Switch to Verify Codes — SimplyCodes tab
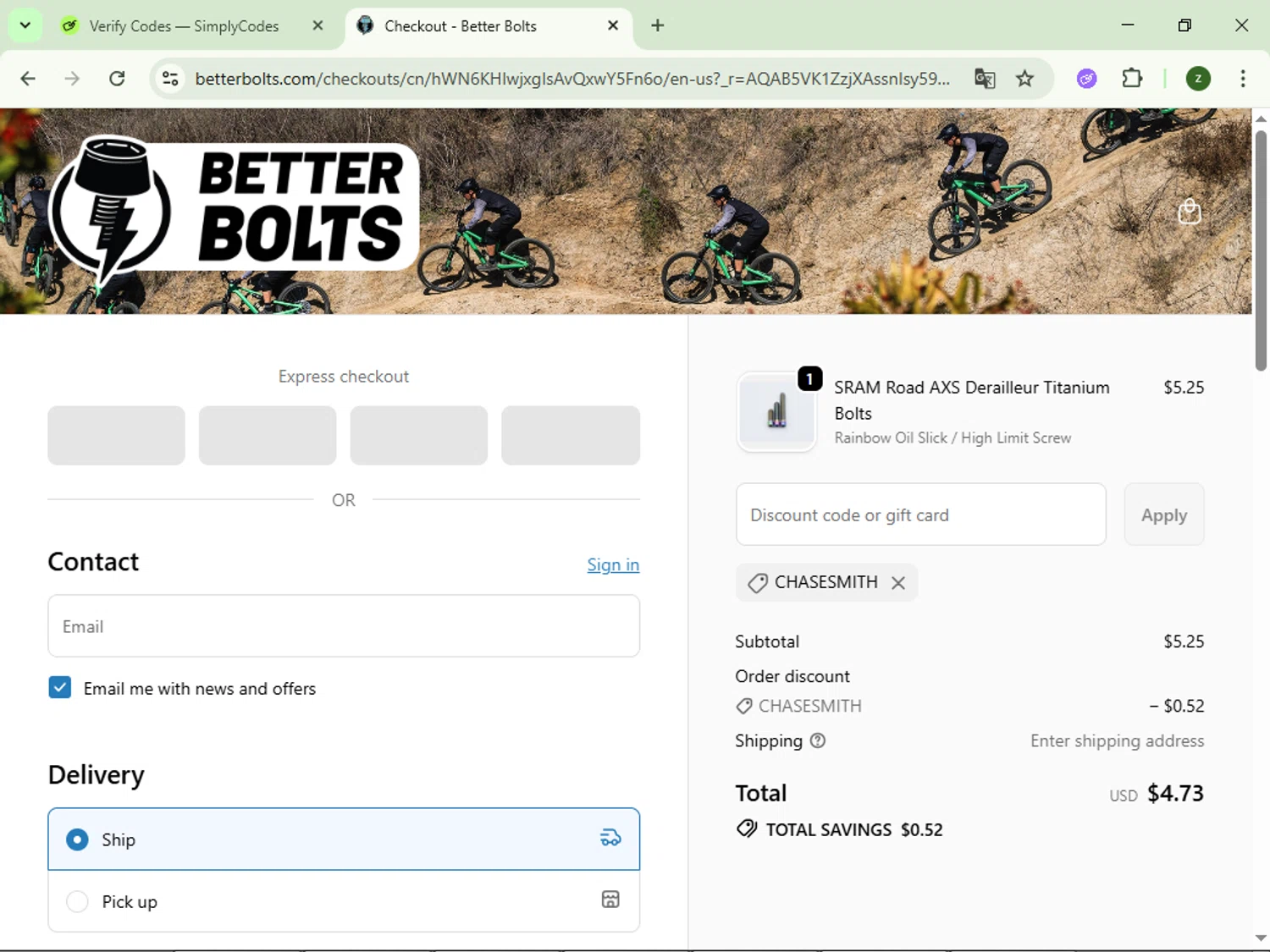The image size is (1270, 952). [x=185, y=26]
